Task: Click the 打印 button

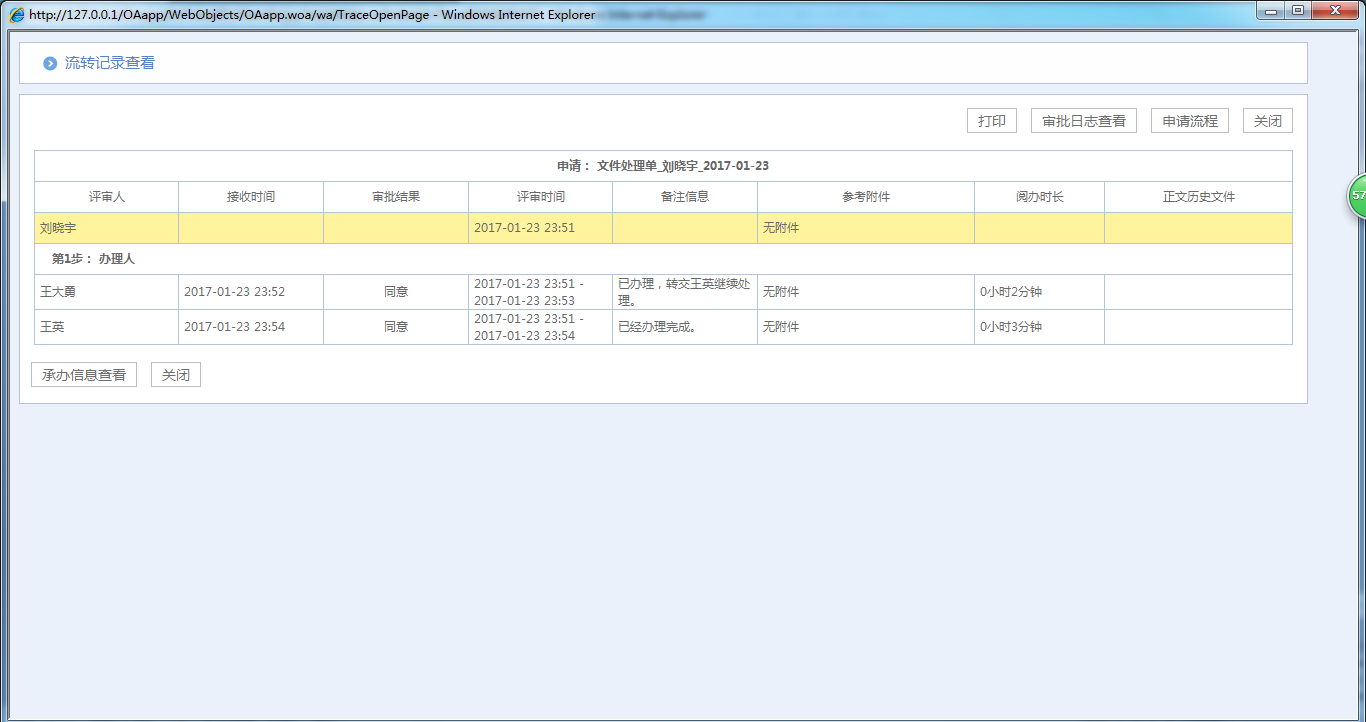Action: click(x=991, y=121)
